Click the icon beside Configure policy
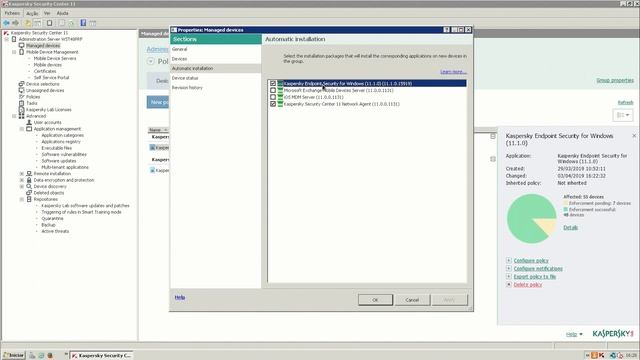Image resolution: width=640 pixels, height=360 pixels. pos(509,260)
